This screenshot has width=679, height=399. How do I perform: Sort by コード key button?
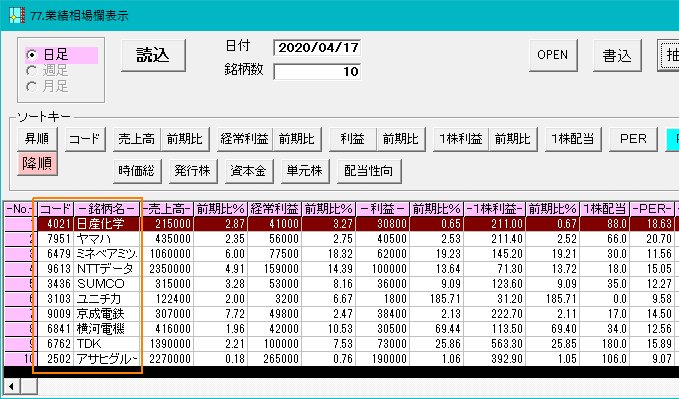[85, 139]
